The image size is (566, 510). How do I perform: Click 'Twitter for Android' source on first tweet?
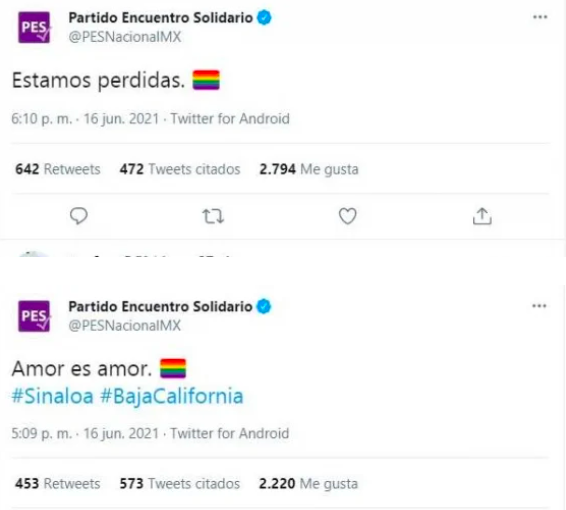(230, 119)
